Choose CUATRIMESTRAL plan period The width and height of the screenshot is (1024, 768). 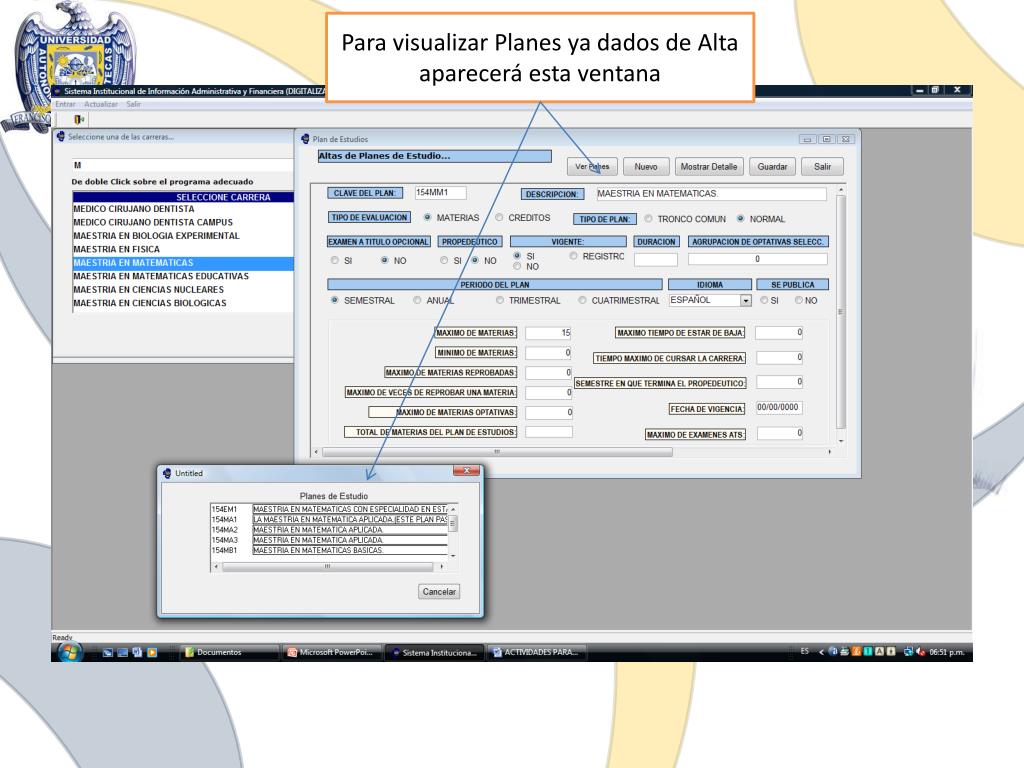[582, 300]
